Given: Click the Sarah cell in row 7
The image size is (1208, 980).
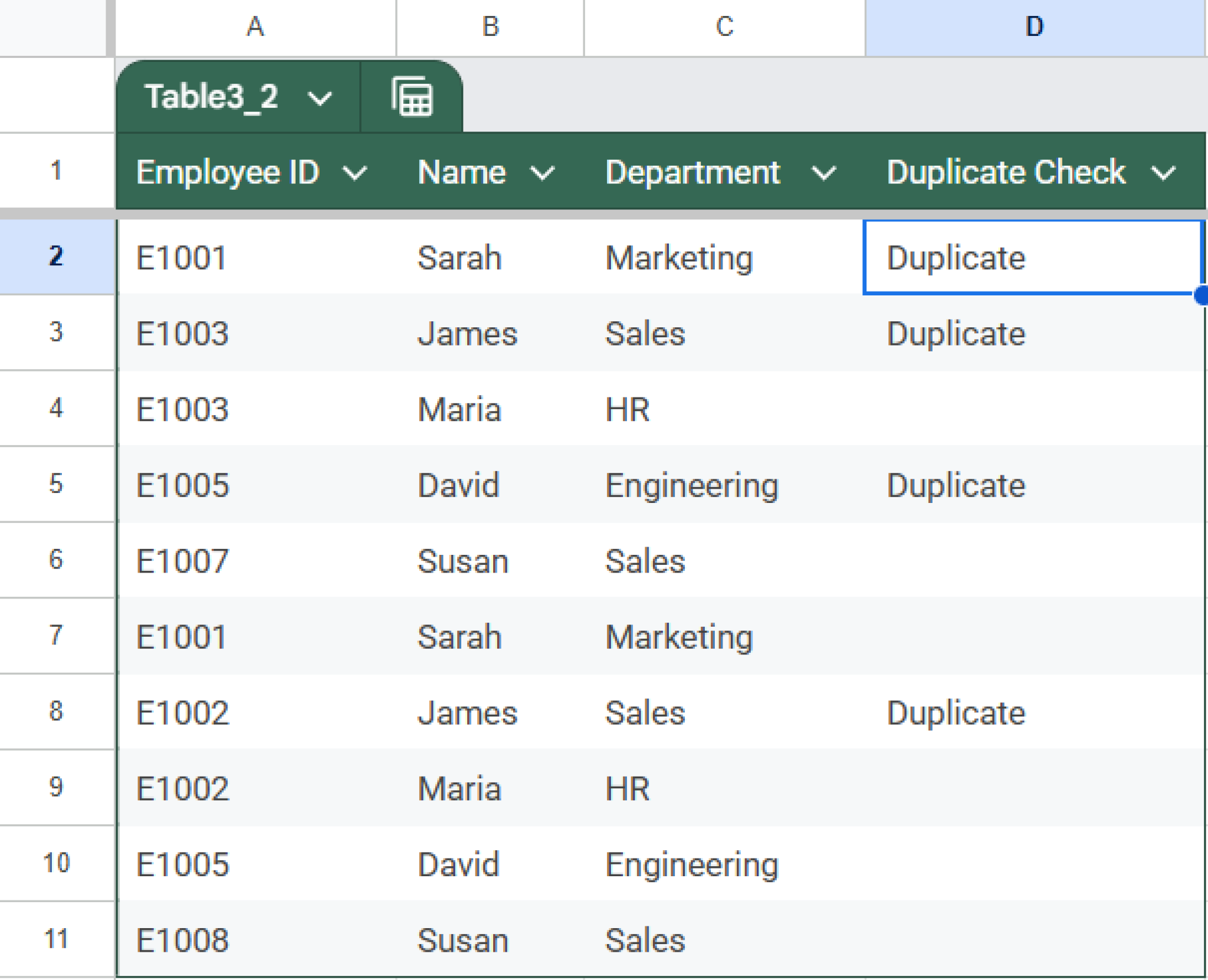Looking at the screenshot, I should [x=458, y=636].
